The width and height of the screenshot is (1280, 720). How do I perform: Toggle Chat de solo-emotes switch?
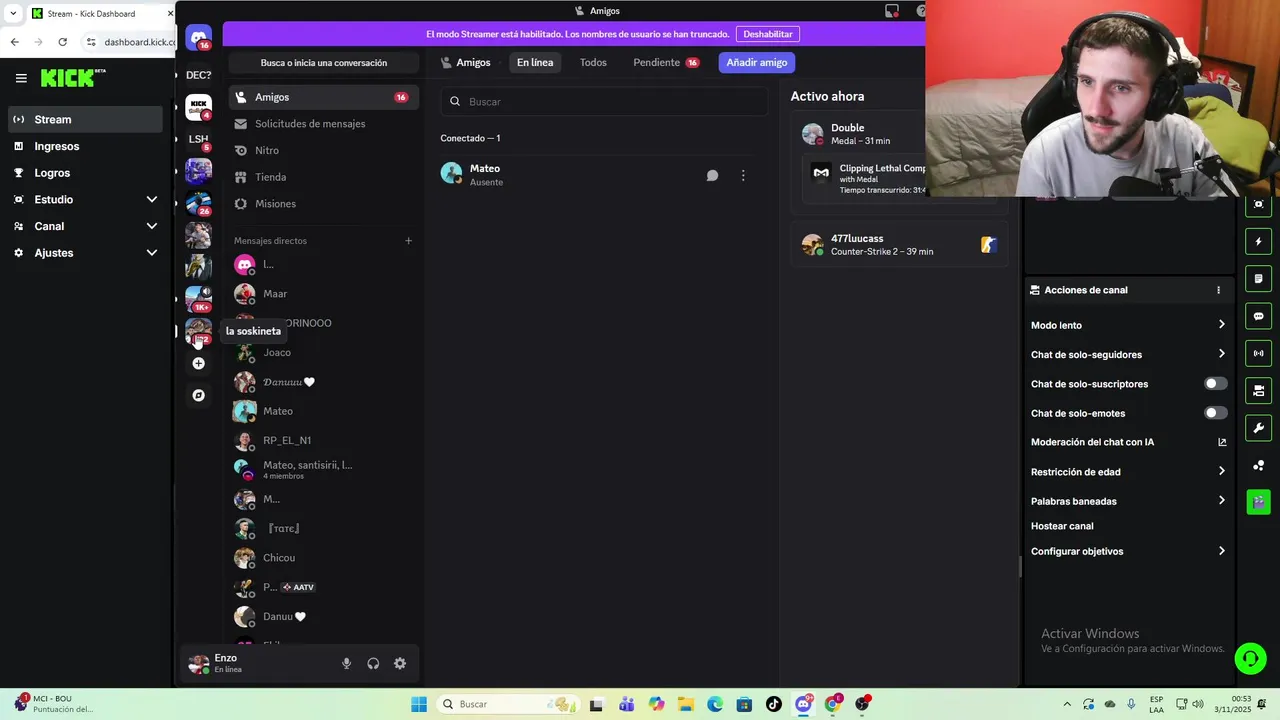[x=1215, y=413]
